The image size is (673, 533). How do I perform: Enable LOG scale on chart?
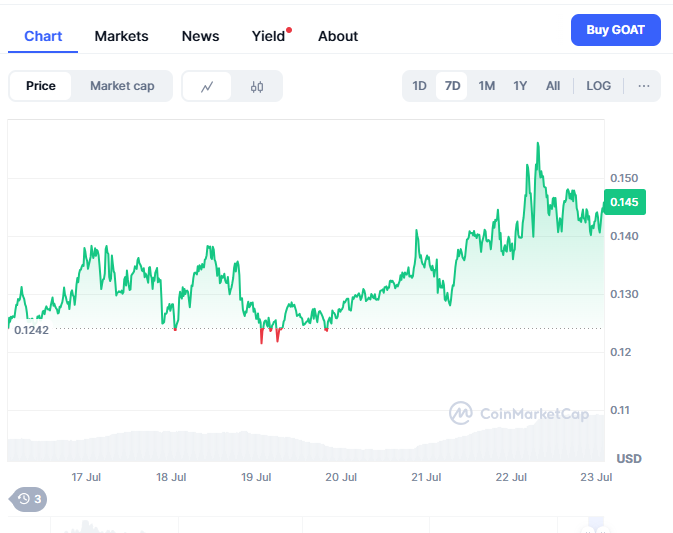pos(598,86)
